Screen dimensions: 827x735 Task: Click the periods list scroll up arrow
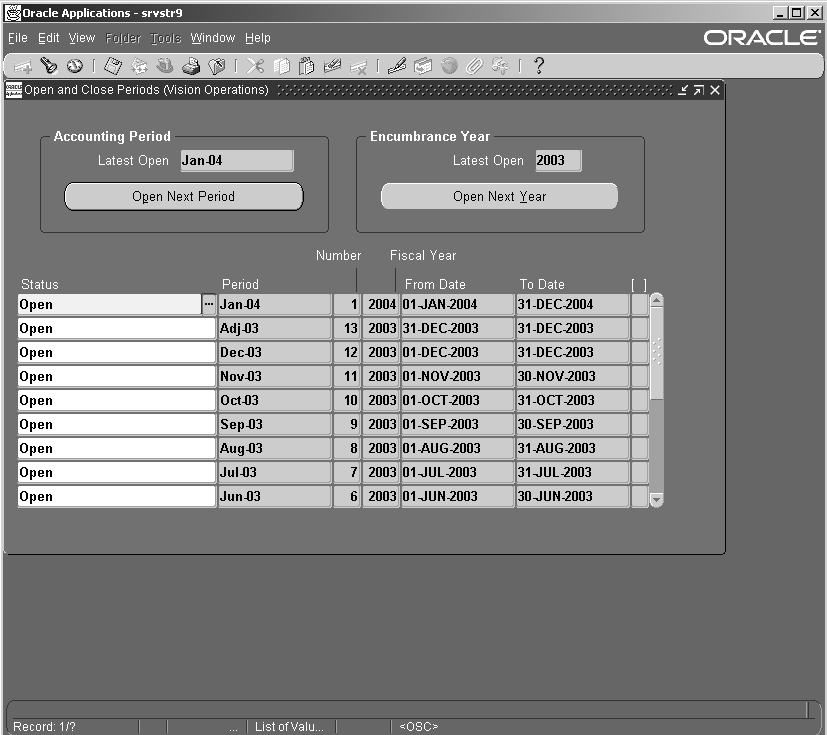click(656, 301)
